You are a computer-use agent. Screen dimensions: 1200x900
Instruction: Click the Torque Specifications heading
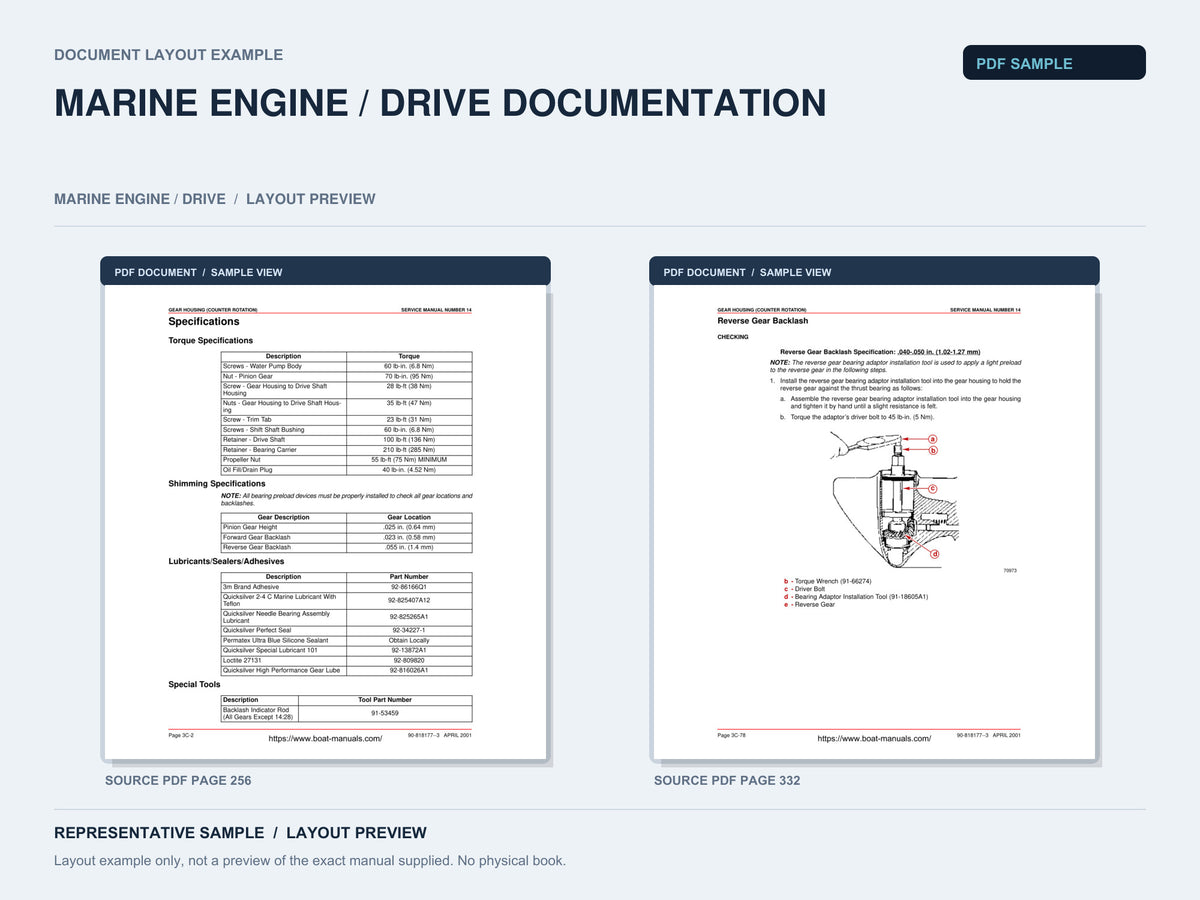click(x=211, y=341)
